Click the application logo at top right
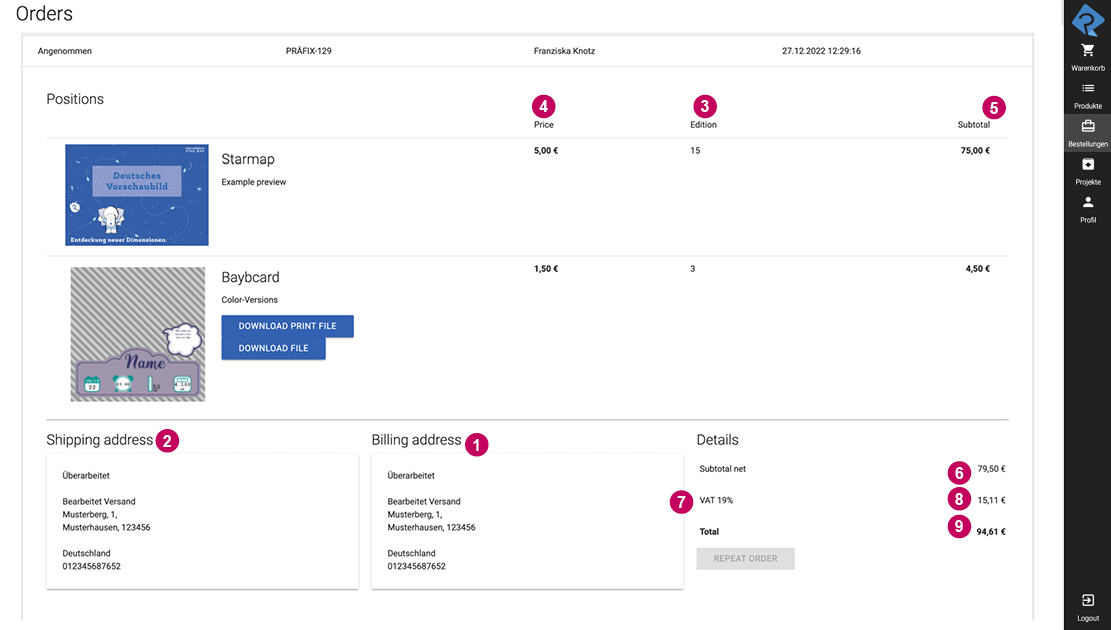The width and height of the screenshot is (1111, 630). click(1087, 18)
